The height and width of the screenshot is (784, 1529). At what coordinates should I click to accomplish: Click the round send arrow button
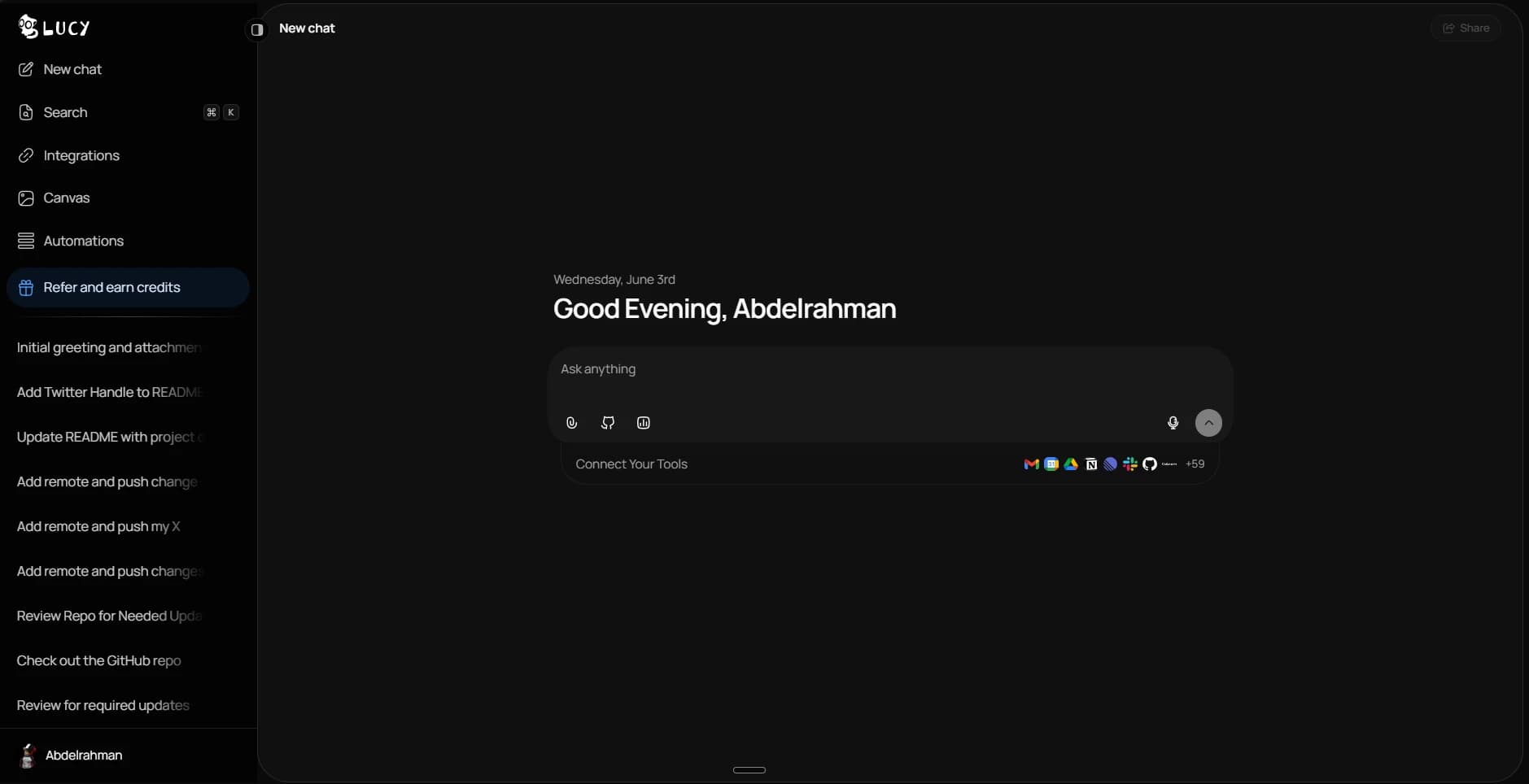coord(1208,423)
